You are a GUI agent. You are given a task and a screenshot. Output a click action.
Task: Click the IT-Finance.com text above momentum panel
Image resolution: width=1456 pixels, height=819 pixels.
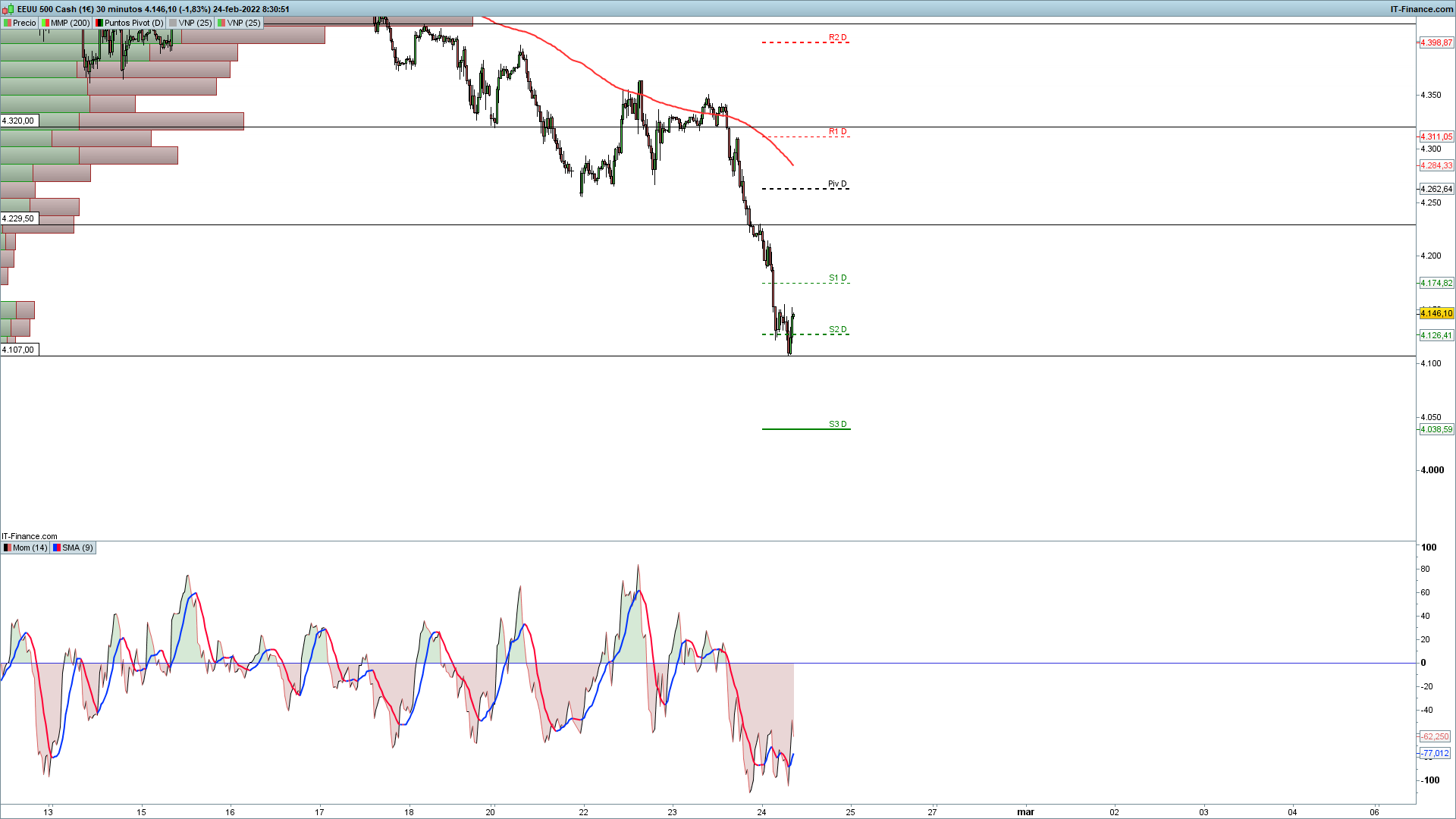(30, 536)
